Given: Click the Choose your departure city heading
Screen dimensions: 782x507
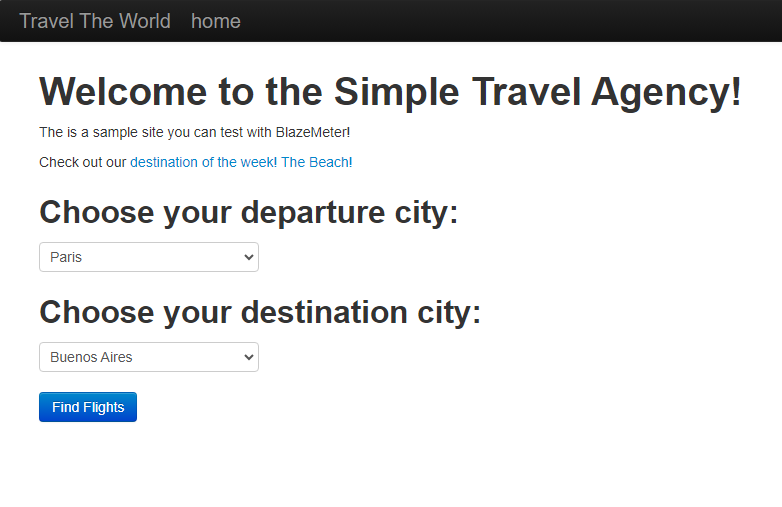Looking at the screenshot, I should [x=248, y=212].
